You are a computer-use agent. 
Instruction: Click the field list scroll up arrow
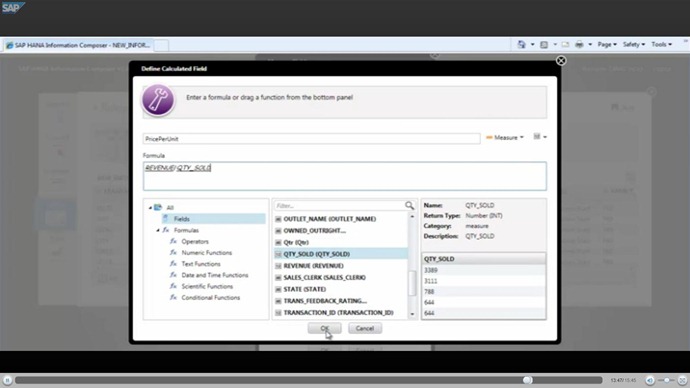tap(412, 216)
